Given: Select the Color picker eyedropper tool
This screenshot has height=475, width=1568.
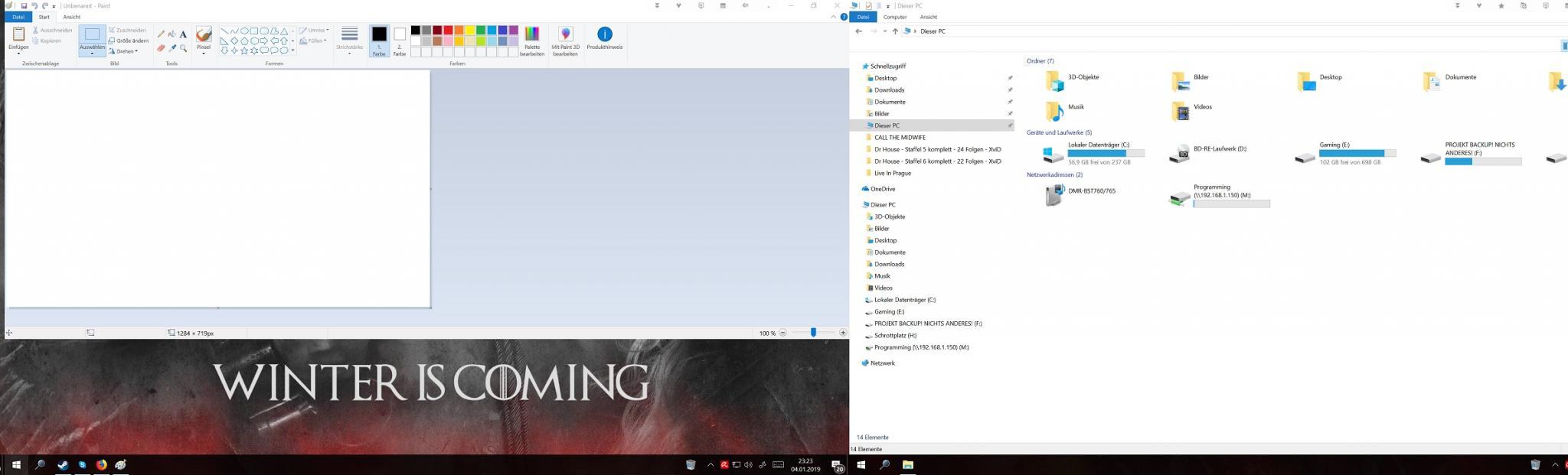Looking at the screenshot, I should click(x=171, y=48).
